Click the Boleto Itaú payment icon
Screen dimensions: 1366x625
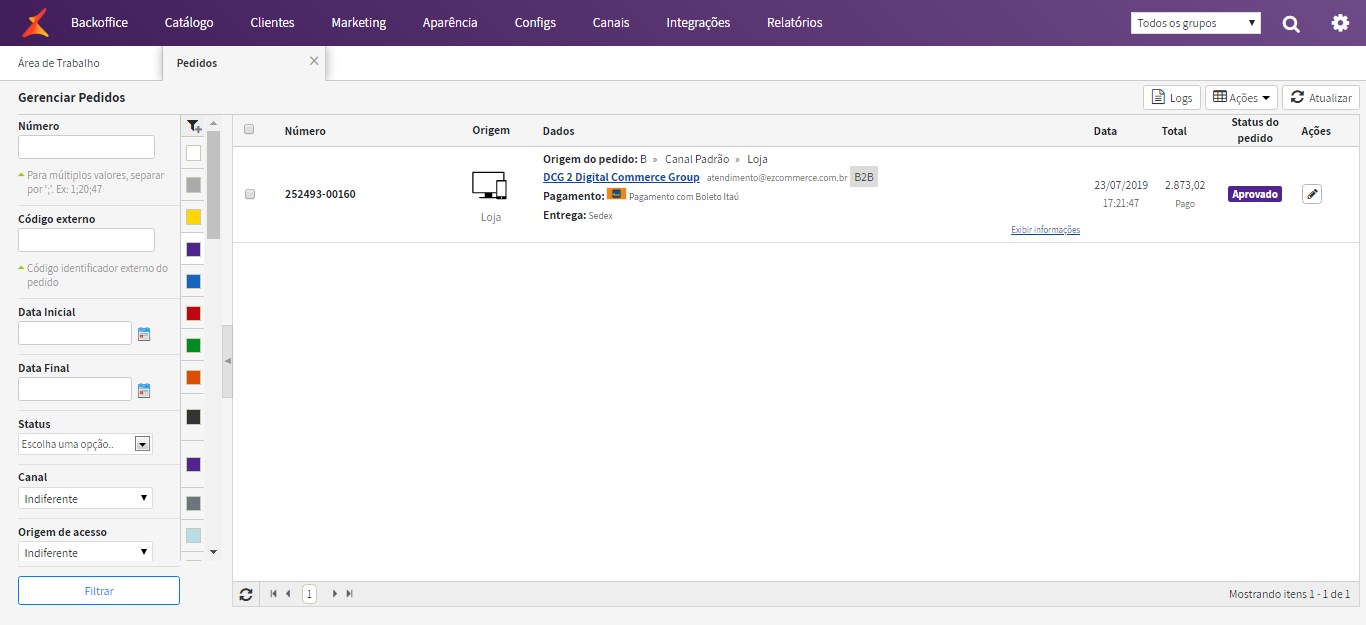coord(616,194)
